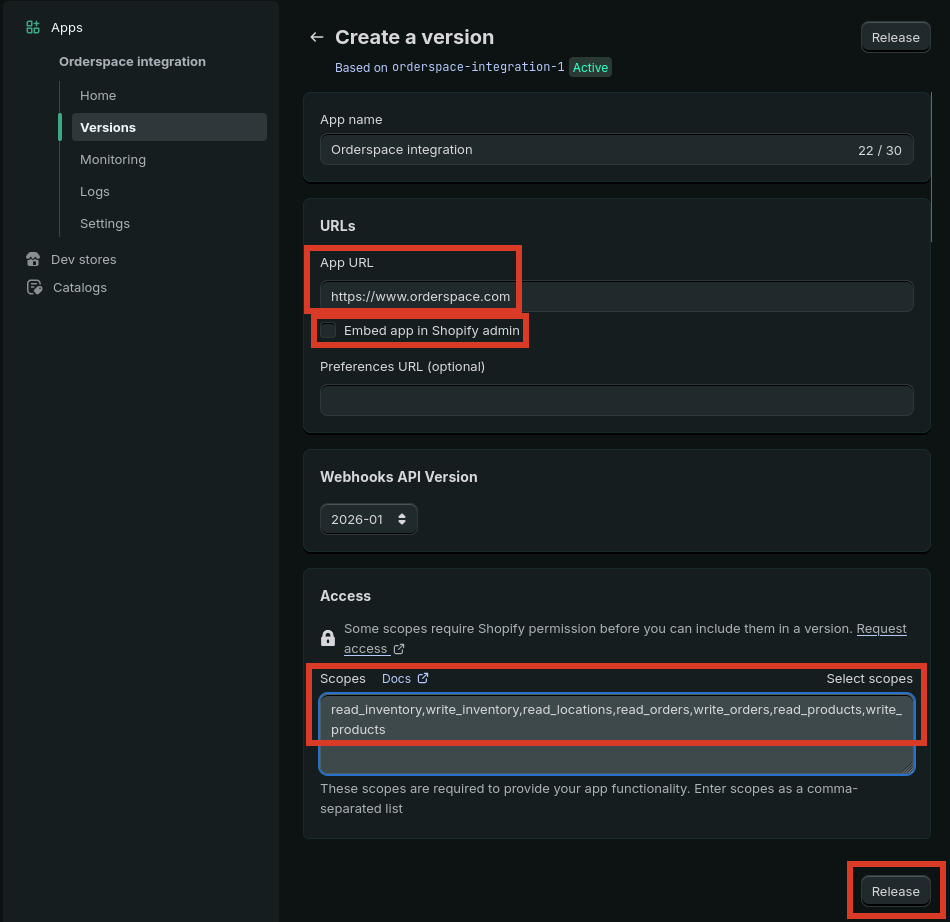Open the Webhooks API Version 2026-01 dropdown
Image resolution: width=950 pixels, height=922 pixels.
tap(368, 519)
